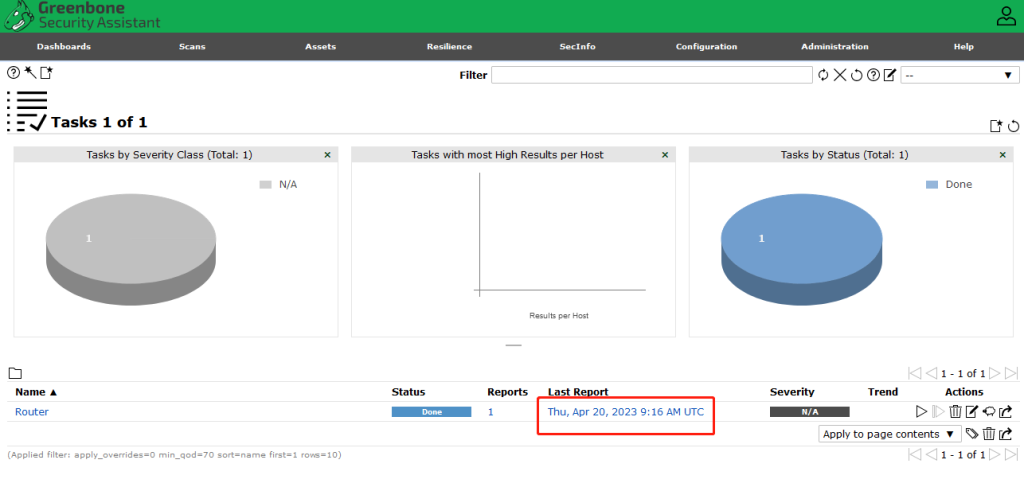Open the edit filter dialog icon
The image size is (1024, 487).
[889, 75]
